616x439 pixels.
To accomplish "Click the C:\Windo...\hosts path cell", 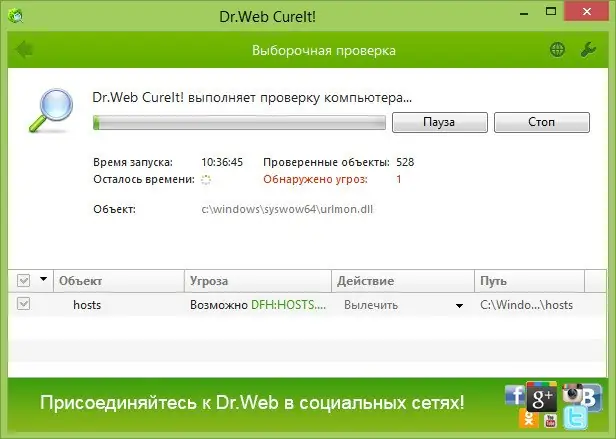I will tap(526, 305).
